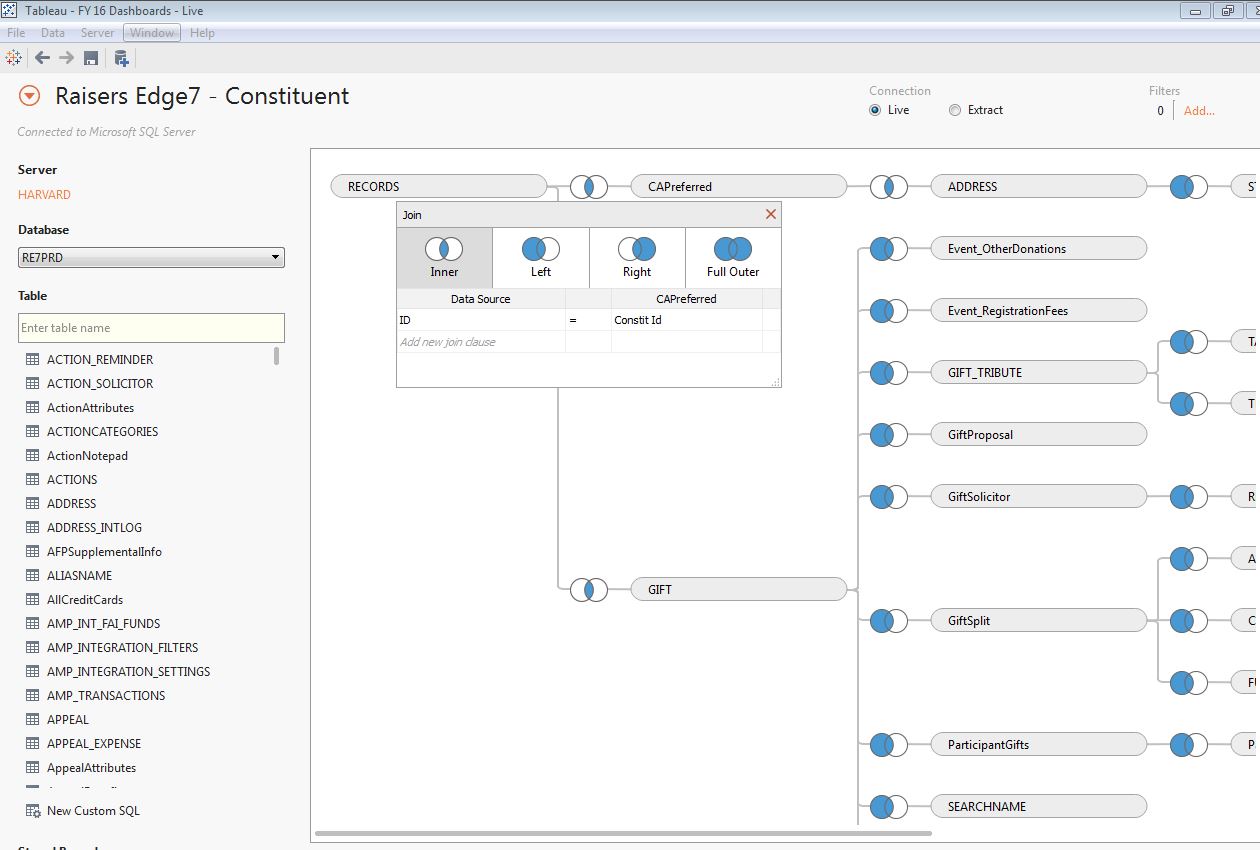Click the table list vertical scrollbar
The height and width of the screenshot is (850, 1260).
(277, 355)
